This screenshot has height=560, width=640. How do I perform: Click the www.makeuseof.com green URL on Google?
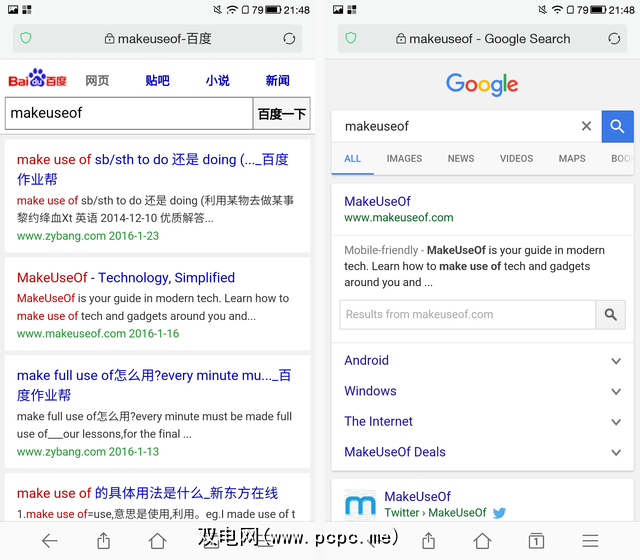(399, 218)
